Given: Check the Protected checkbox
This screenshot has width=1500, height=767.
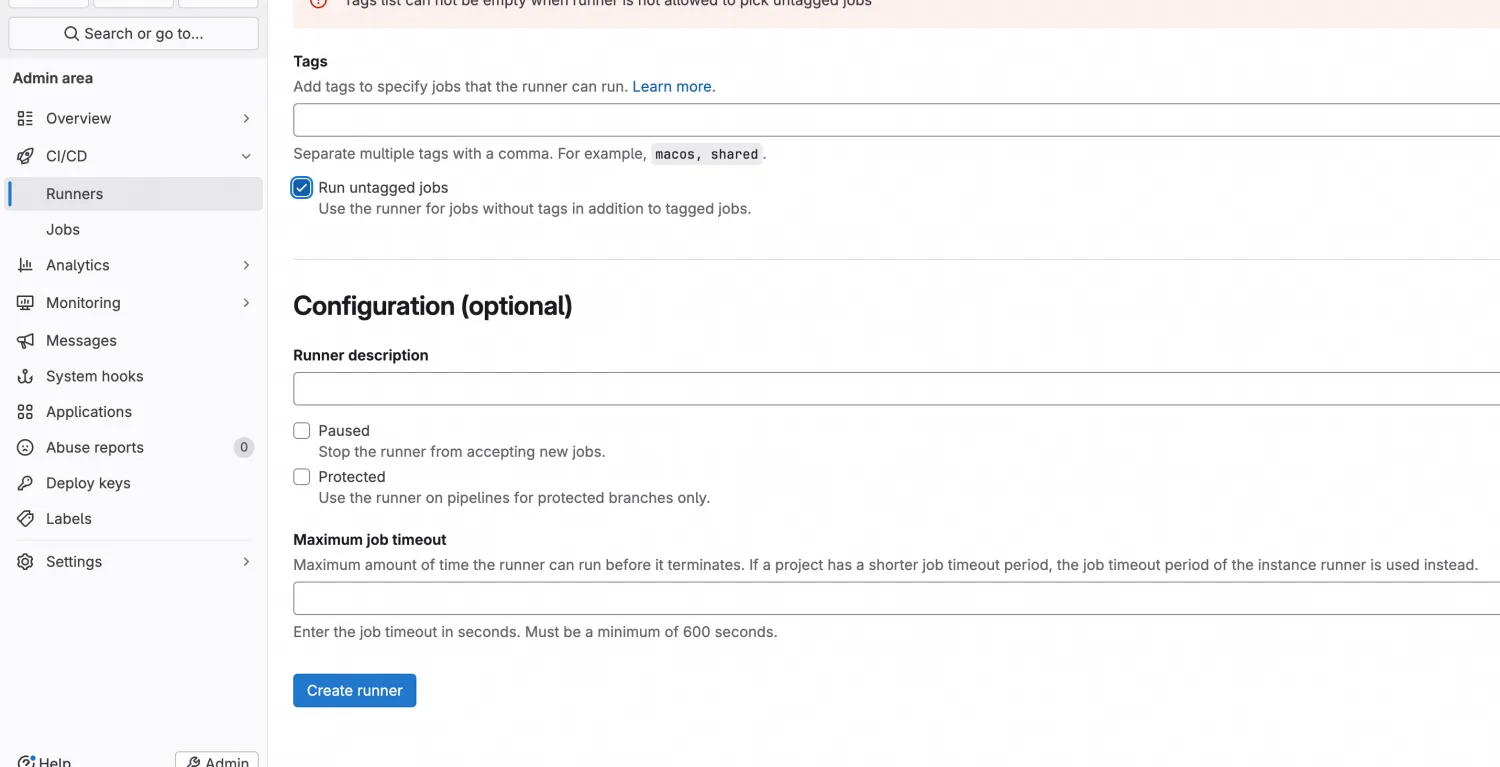Looking at the screenshot, I should pyautogui.click(x=301, y=476).
